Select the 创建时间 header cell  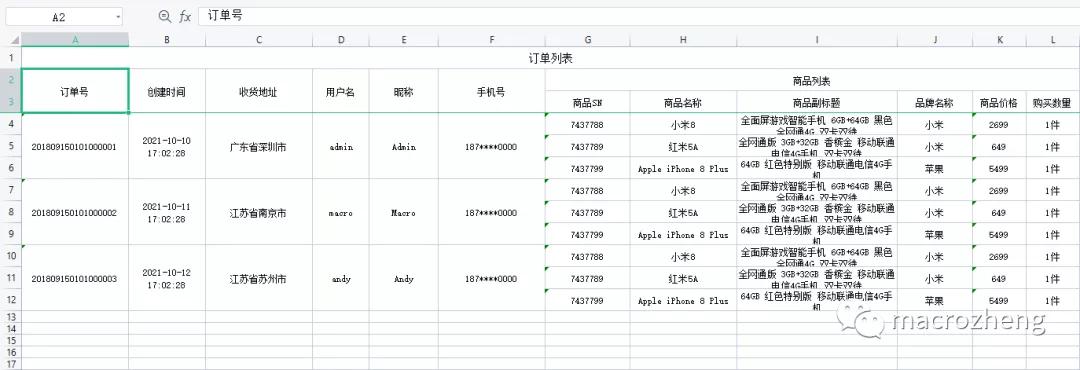[167, 91]
